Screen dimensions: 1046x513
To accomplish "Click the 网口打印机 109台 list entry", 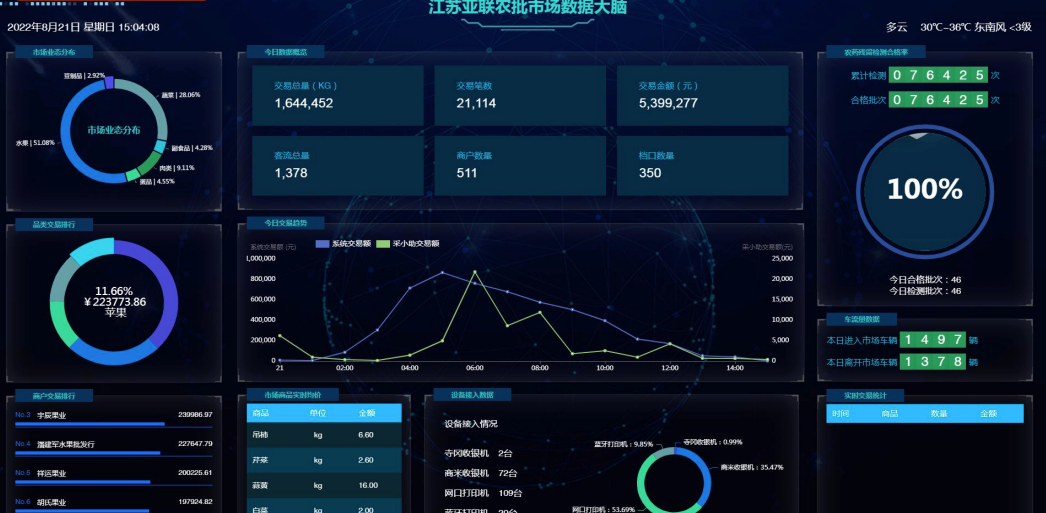I will [483, 494].
